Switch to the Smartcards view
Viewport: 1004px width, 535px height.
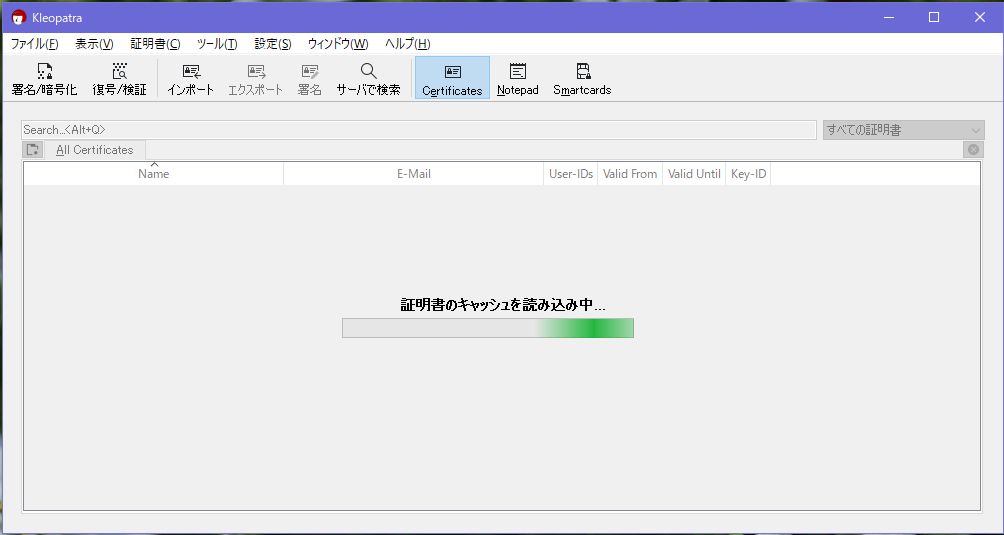pos(582,78)
